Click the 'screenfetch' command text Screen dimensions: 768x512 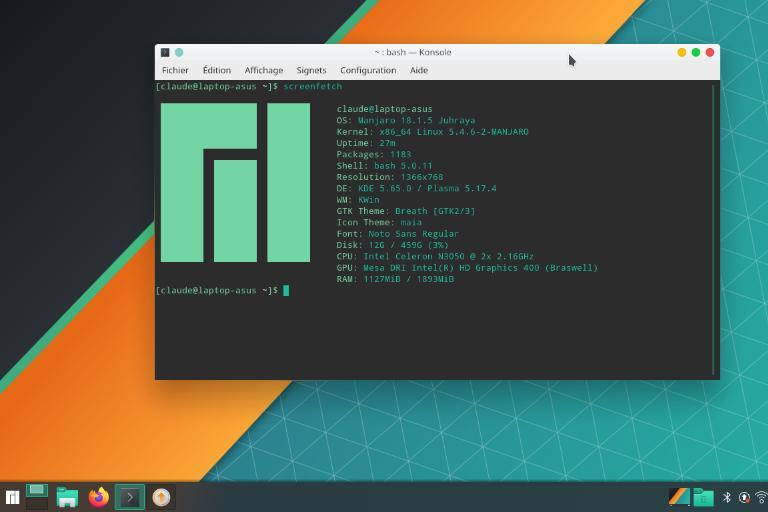[x=312, y=86]
